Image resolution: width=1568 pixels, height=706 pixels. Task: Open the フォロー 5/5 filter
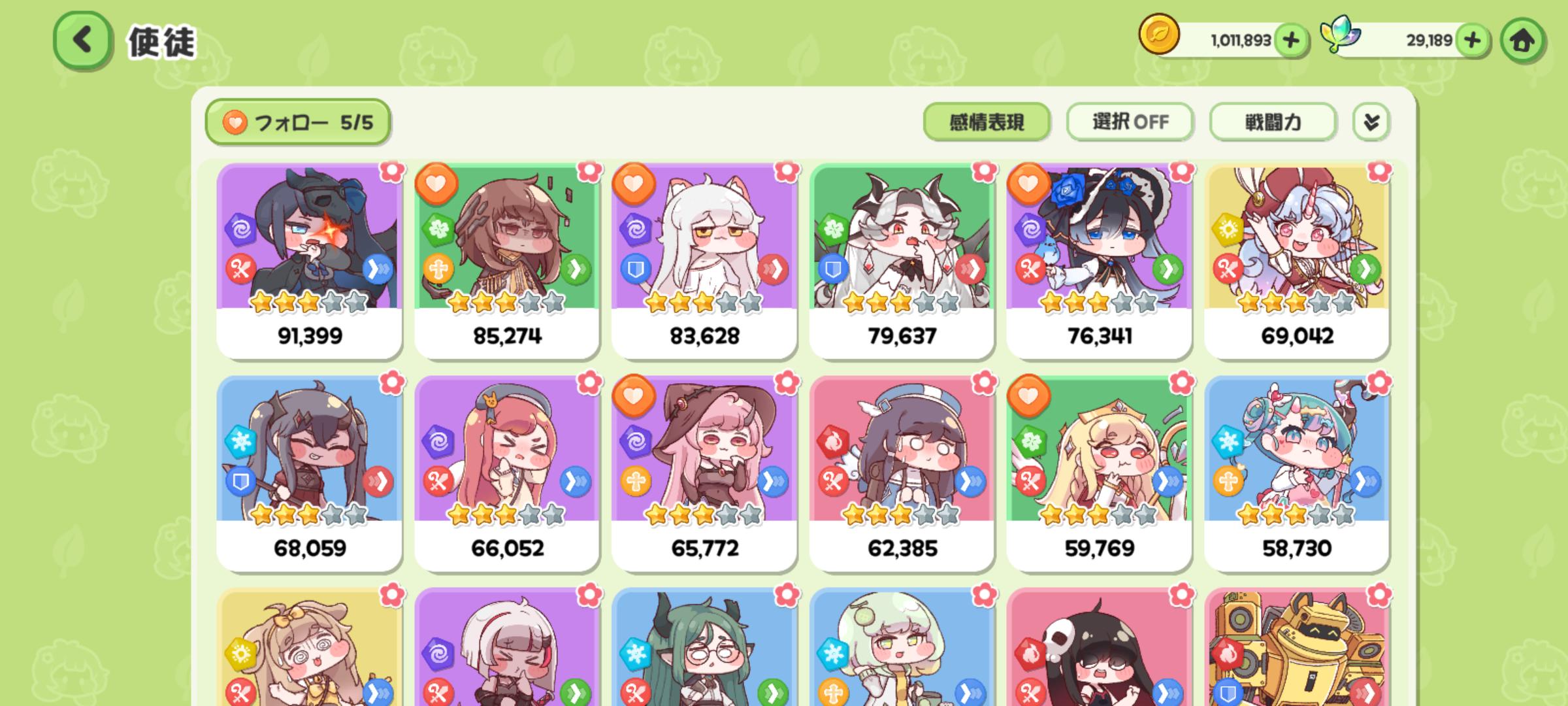pos(298,122)
